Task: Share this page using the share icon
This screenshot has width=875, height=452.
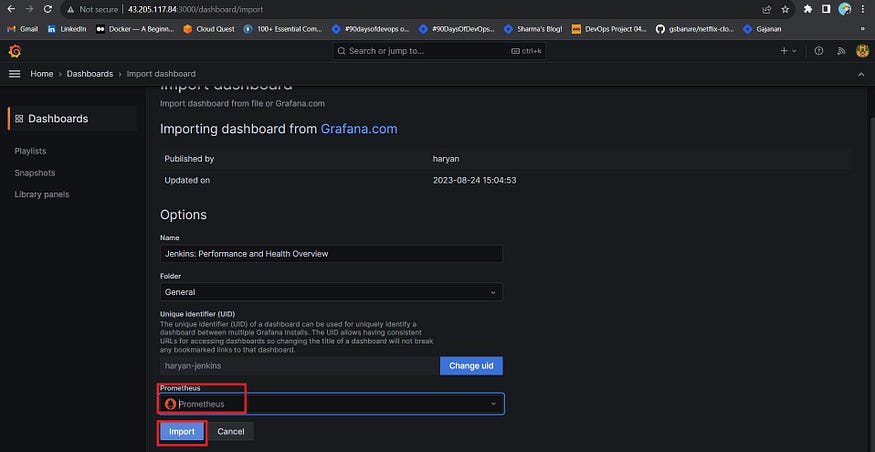Action: [x=767, y=9]
